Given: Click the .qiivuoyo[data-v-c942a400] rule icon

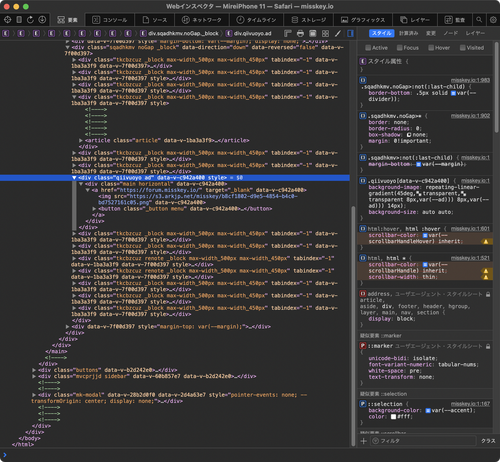Looking at the screenshot, I should [x=363, y=181].
